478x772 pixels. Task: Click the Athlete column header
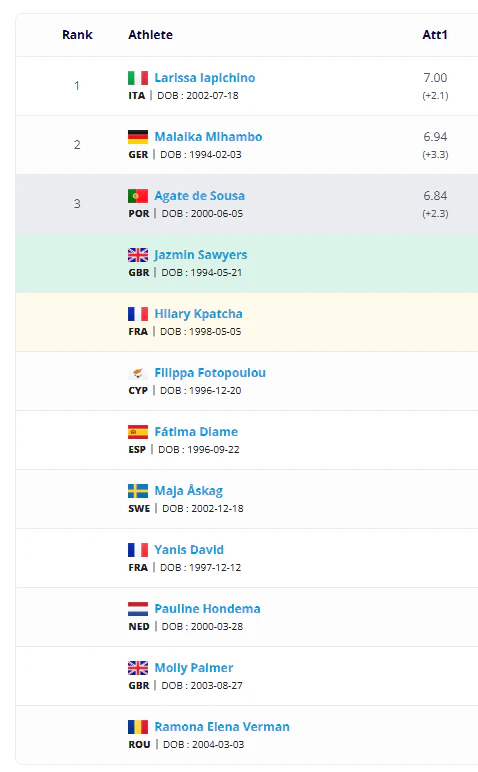tap(151, 35)
